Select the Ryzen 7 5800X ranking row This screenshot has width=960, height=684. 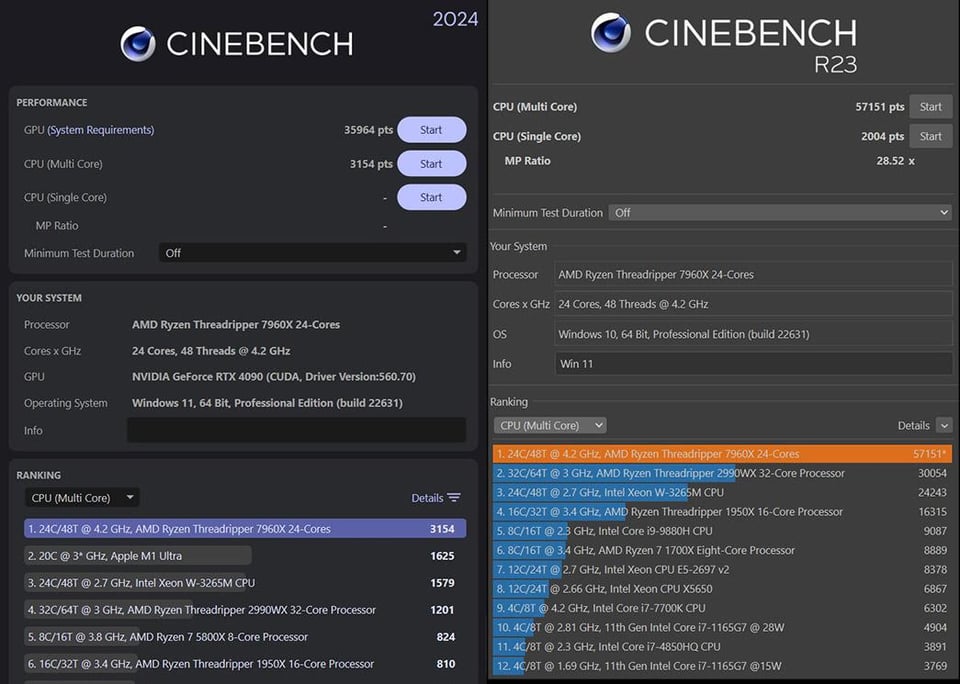245,636
